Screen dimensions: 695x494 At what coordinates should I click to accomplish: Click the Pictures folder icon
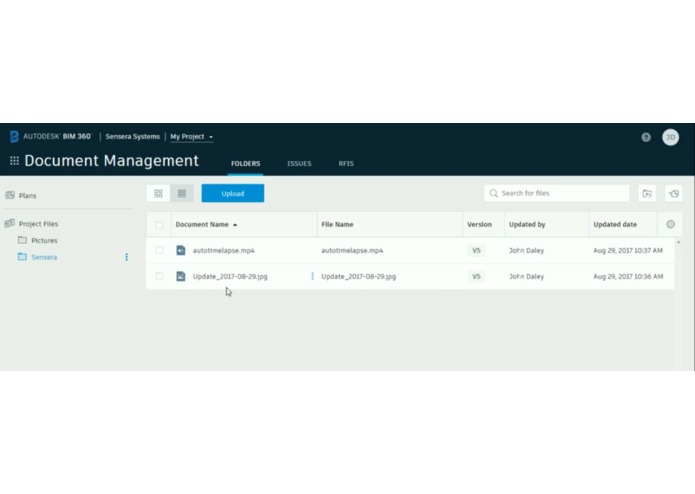tap(22, 240)
